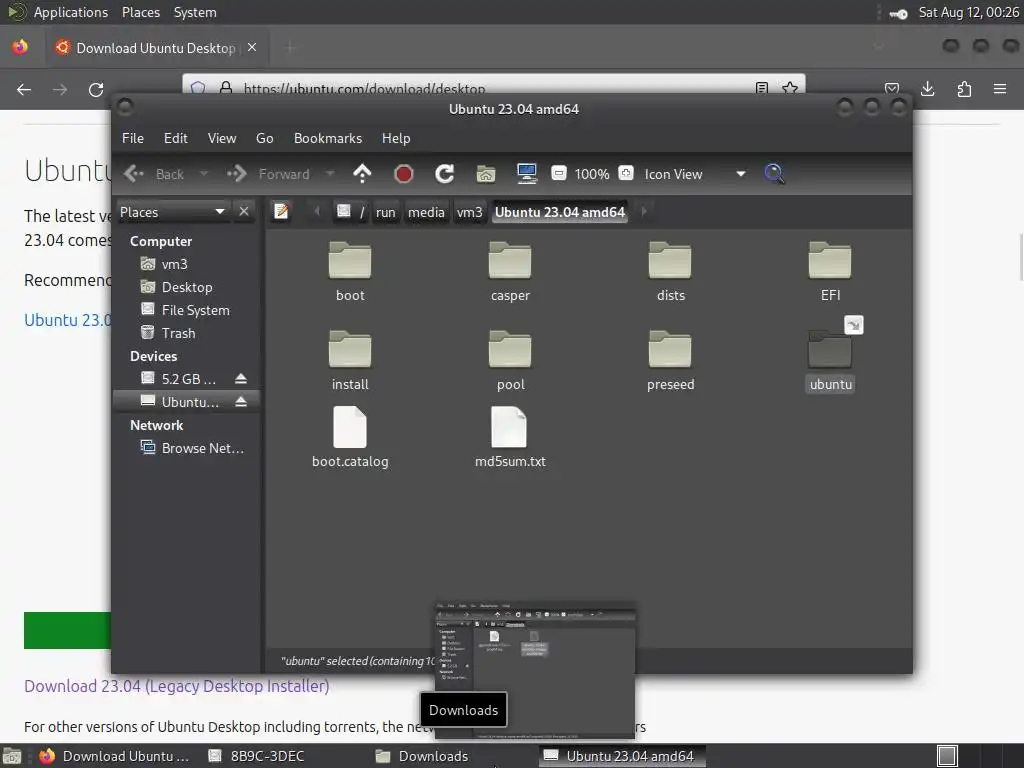Click the Forward button
This screenshot has height=768, width=1024.
pyautogui.click(x=269, y=174)
